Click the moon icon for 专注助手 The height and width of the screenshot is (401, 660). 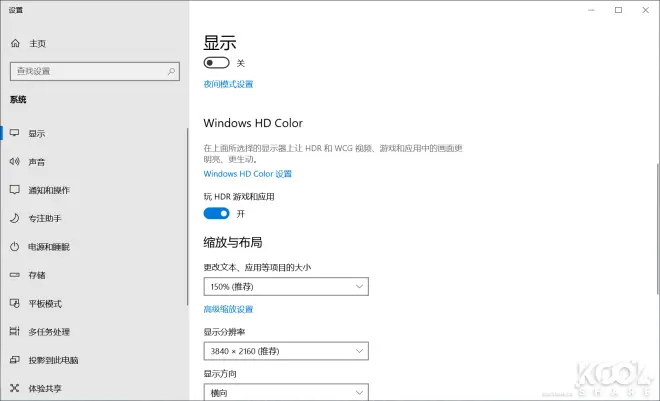coord(14,218)
